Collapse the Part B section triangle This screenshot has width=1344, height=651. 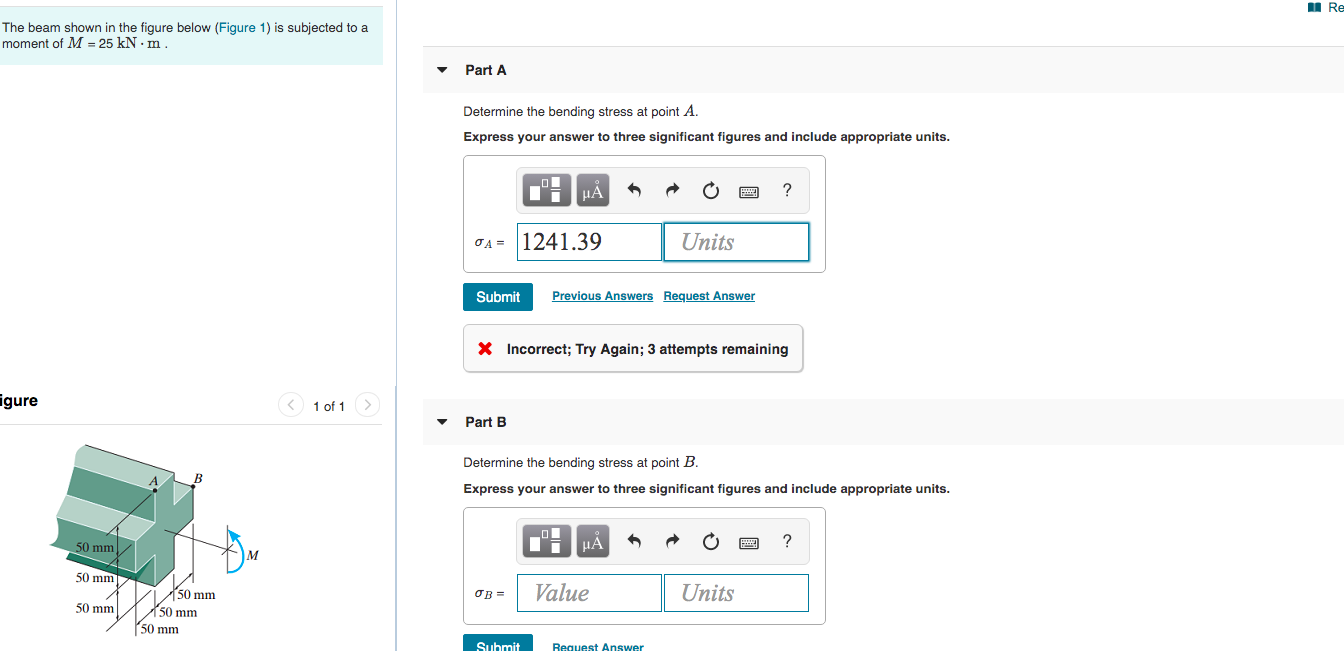click(442, 422)
